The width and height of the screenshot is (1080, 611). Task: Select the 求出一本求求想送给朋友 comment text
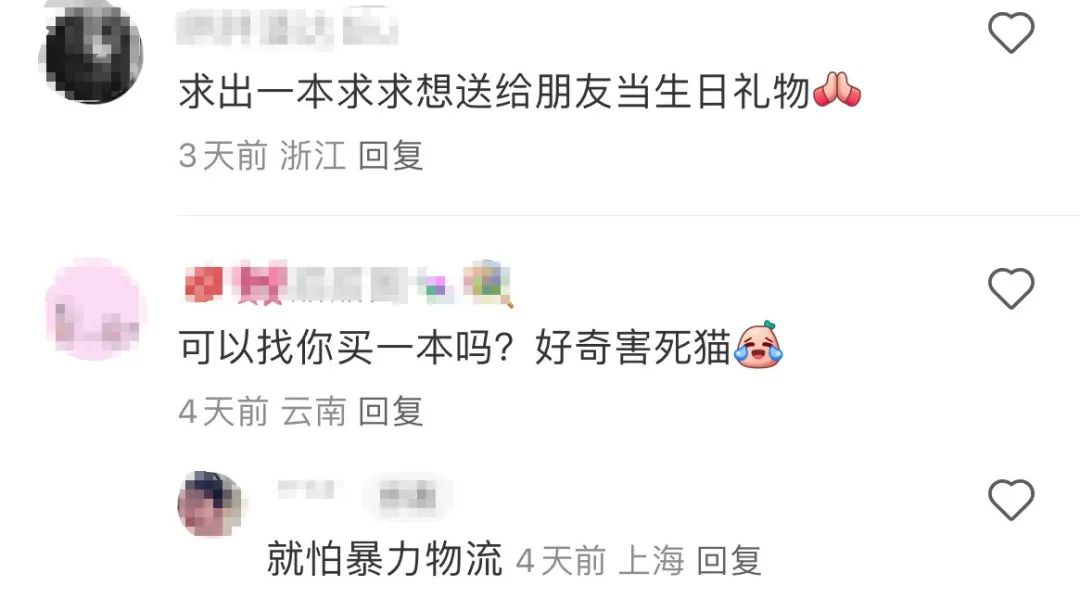494,92
